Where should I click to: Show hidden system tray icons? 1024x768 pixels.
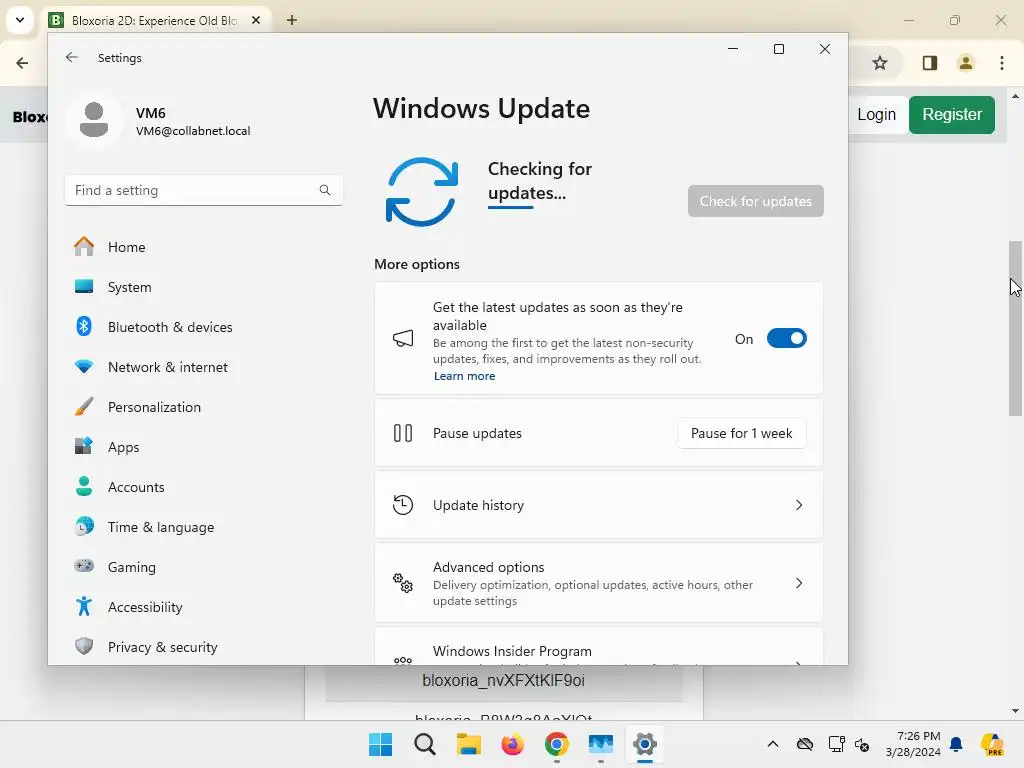click(x=773, y=744)
